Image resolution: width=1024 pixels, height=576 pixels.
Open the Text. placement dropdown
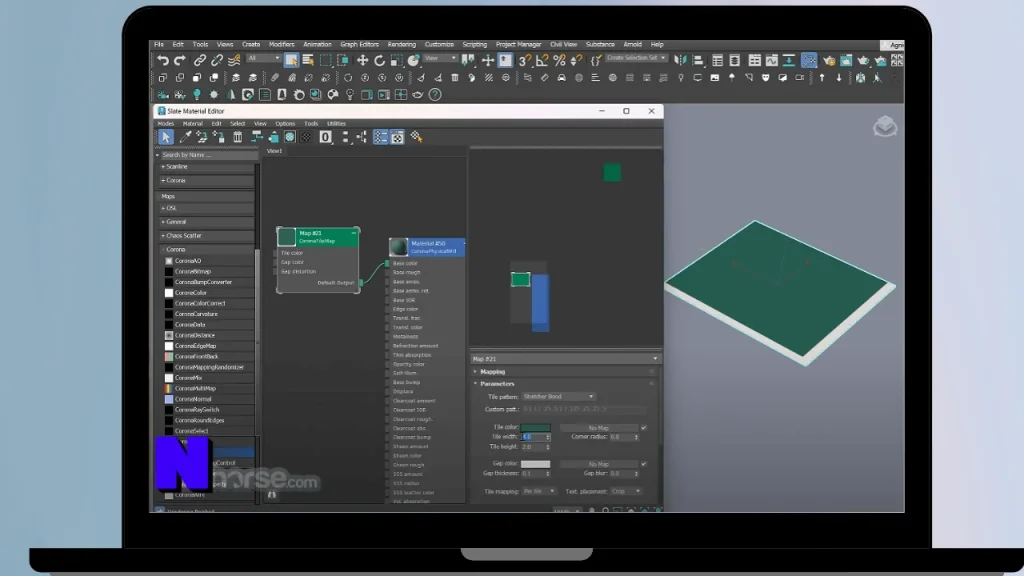pyautogui.click(x=626, y=491)
